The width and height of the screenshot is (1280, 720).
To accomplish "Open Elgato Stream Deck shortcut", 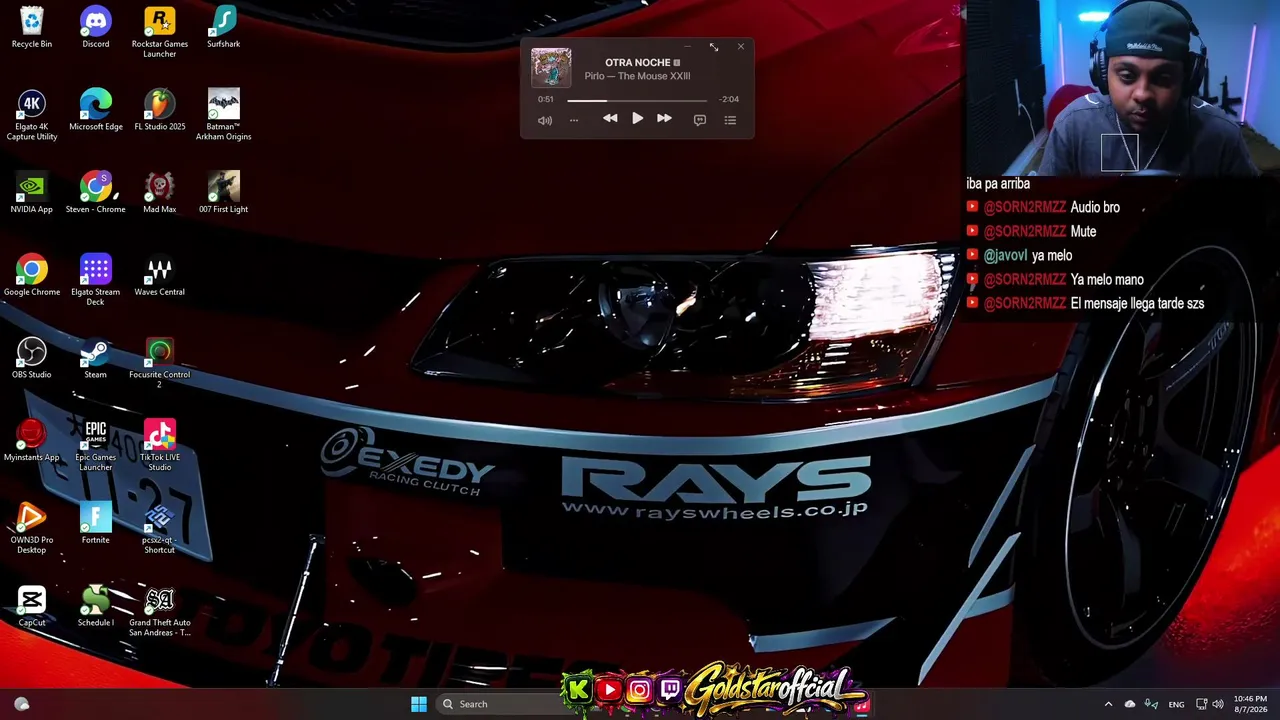I will 96,280.
